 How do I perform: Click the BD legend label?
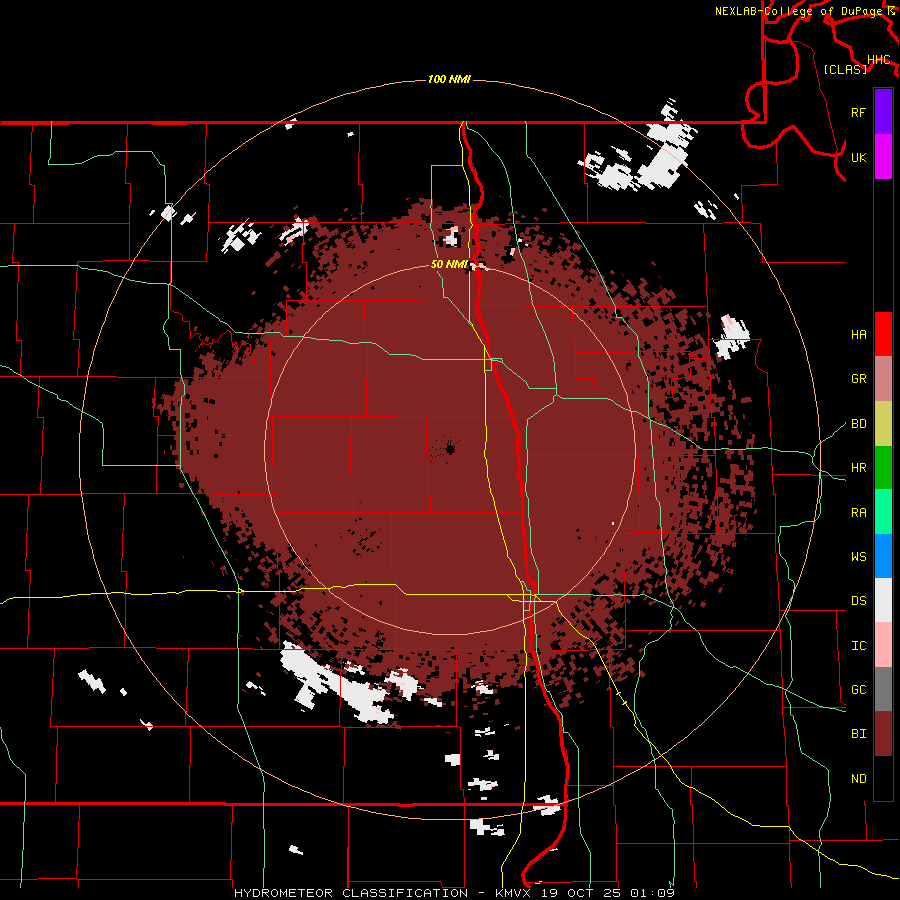point(858,424)
